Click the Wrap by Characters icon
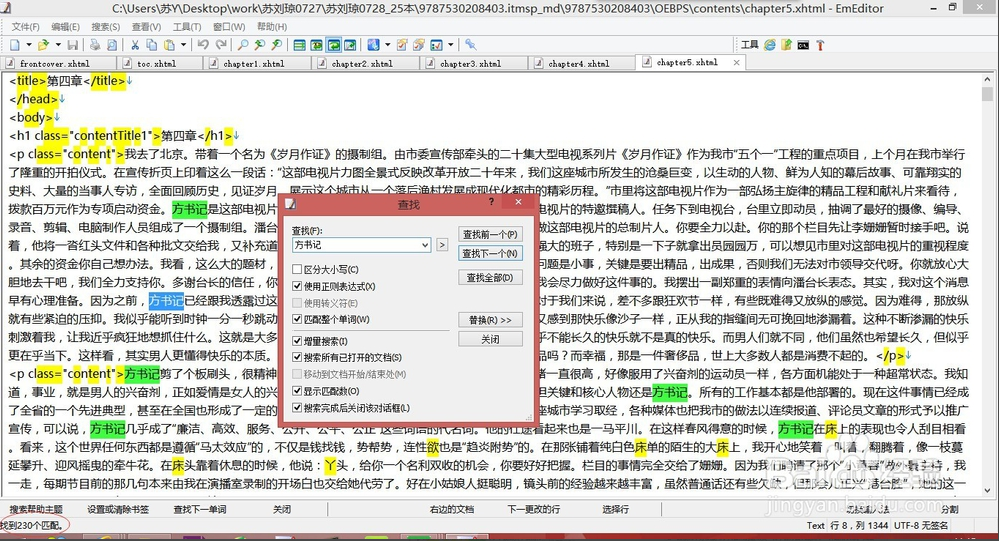This screenshot has height=541, width=999. 317,45
